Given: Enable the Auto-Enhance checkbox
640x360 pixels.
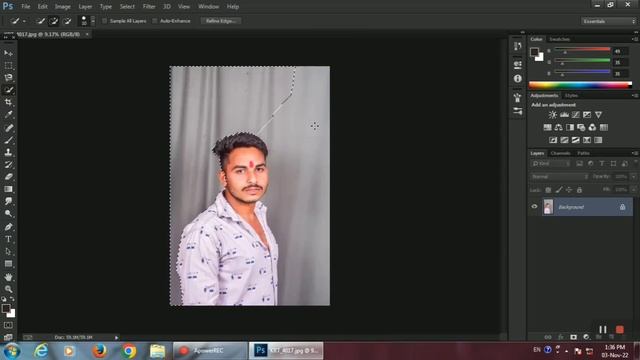Looking at the screenshot, I should [155, 21].
